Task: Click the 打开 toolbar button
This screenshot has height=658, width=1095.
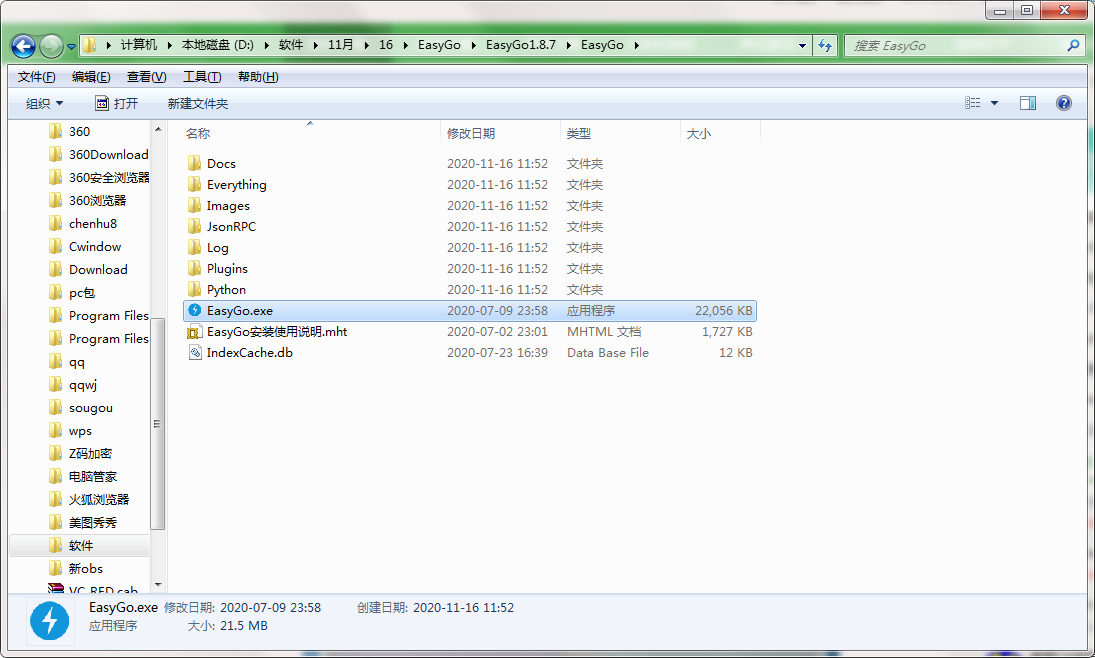Action: pyautogui.click(x=117, y=103)
